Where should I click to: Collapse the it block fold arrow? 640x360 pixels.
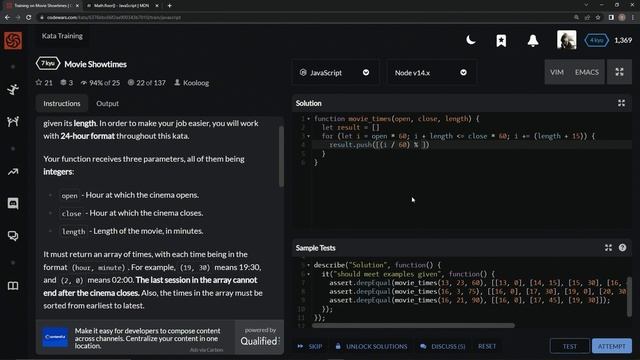pyautogui.click(x=309, y=274)
